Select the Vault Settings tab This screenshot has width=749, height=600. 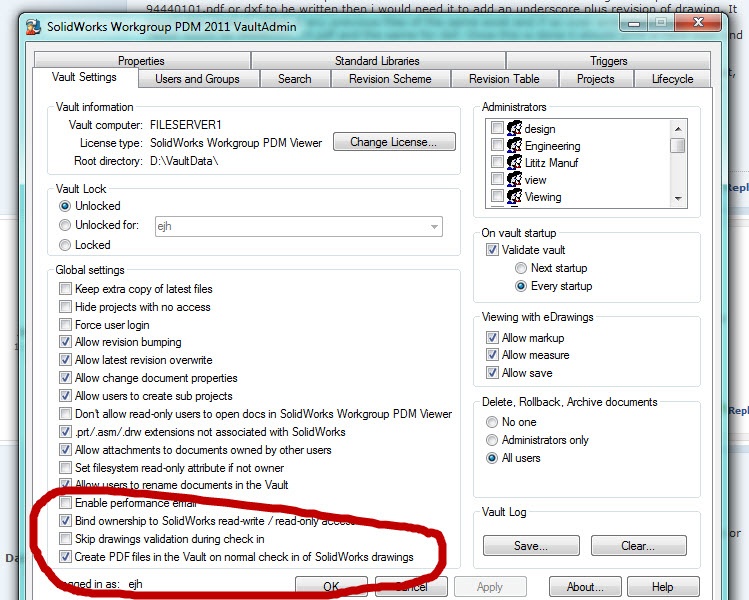coord(85,77)
